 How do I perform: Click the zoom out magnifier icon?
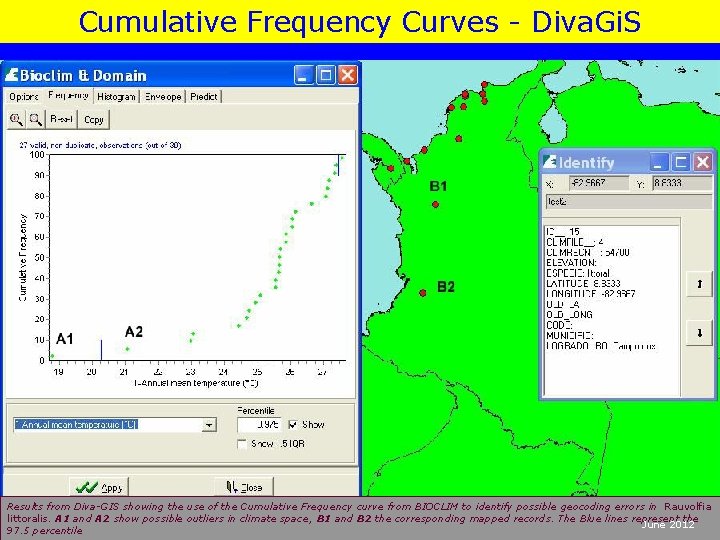(x=35, y=119)
